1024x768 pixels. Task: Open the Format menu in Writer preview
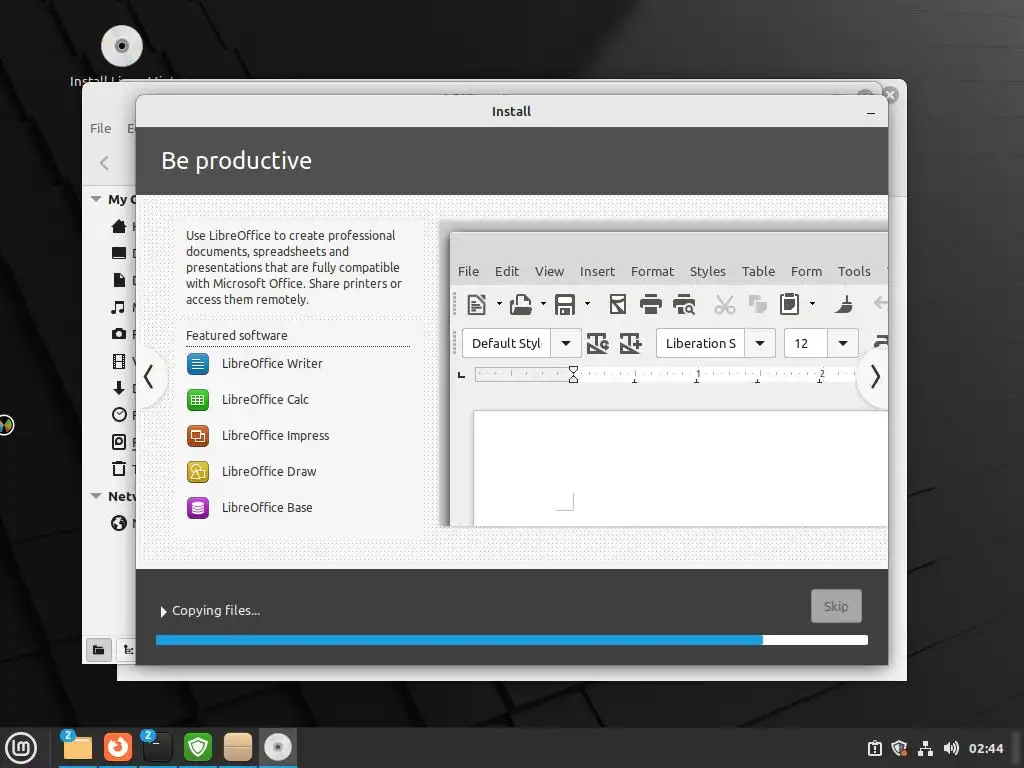[x=652, y=271]
